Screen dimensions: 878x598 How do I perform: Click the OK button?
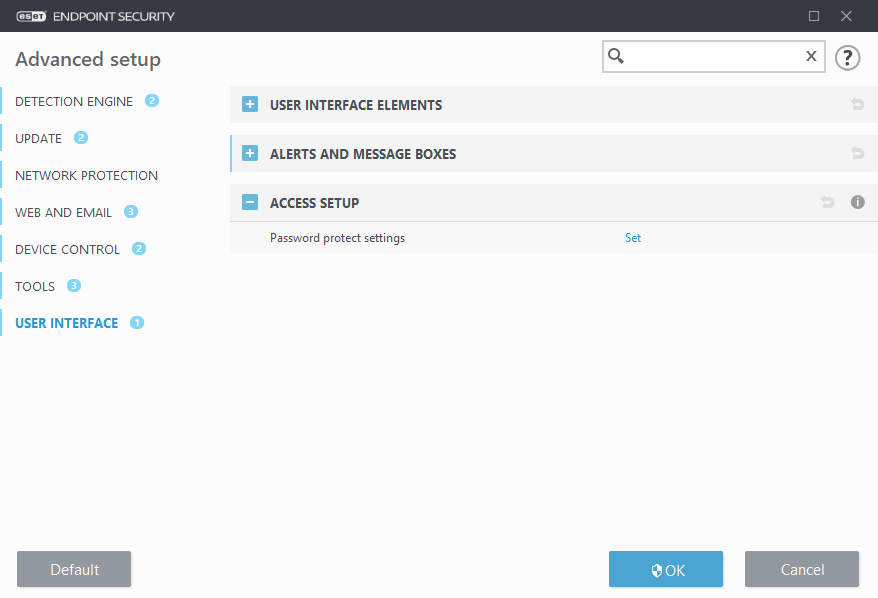pyautogui.click(x=666, y=569)
